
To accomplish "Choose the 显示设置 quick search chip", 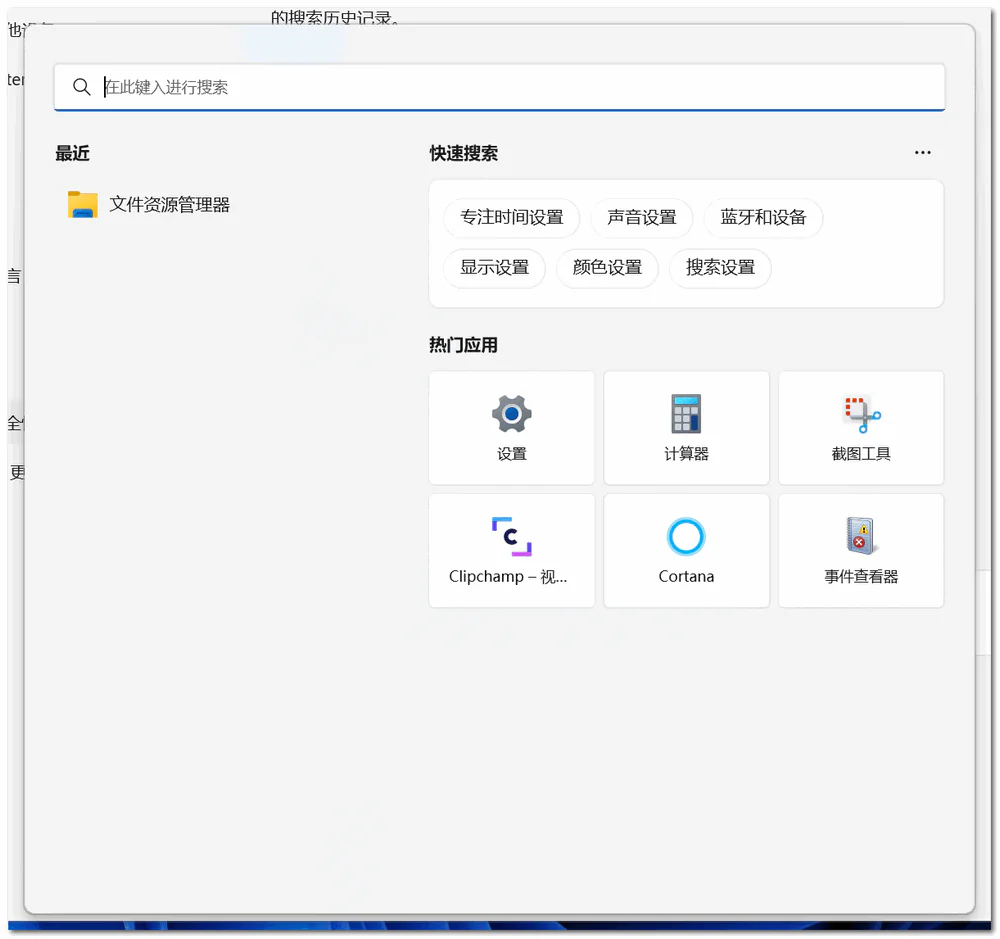I will [495, 268].
